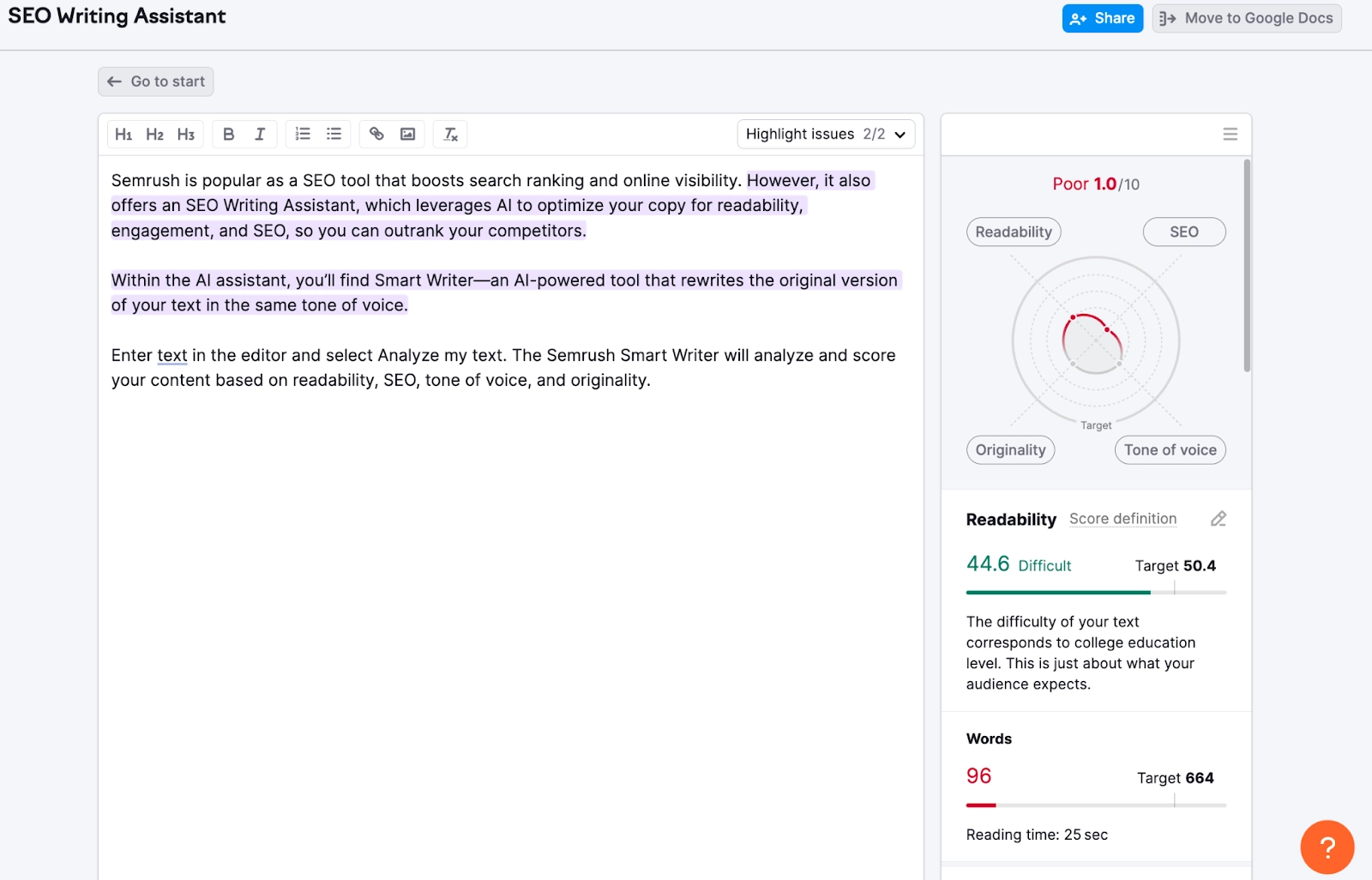
Task: Open Score definition for Readability
Action: [1122, 518]
